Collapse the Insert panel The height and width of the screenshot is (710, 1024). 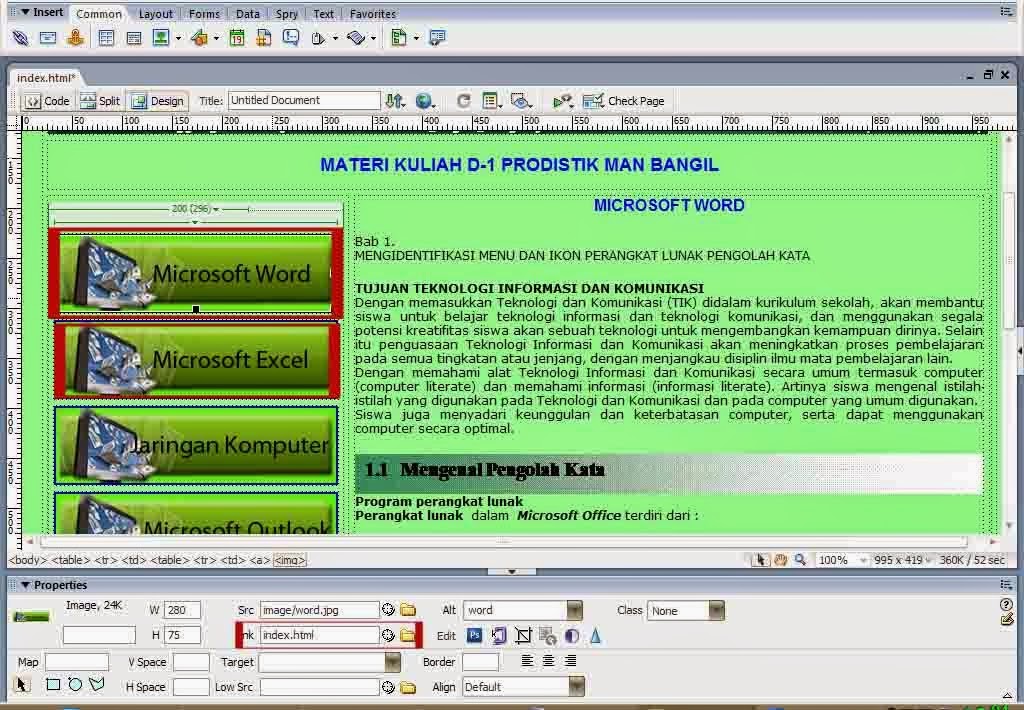[x=25, y=12]
